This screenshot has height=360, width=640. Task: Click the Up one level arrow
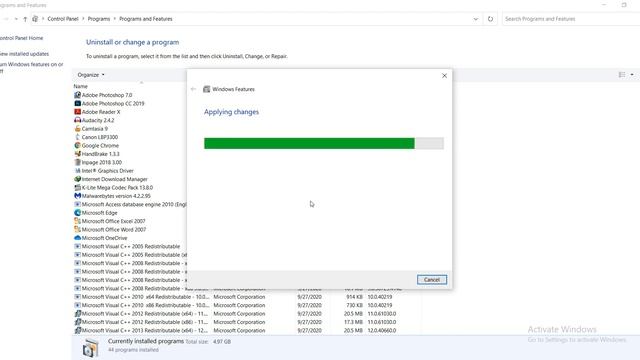(x=25, y=19)
